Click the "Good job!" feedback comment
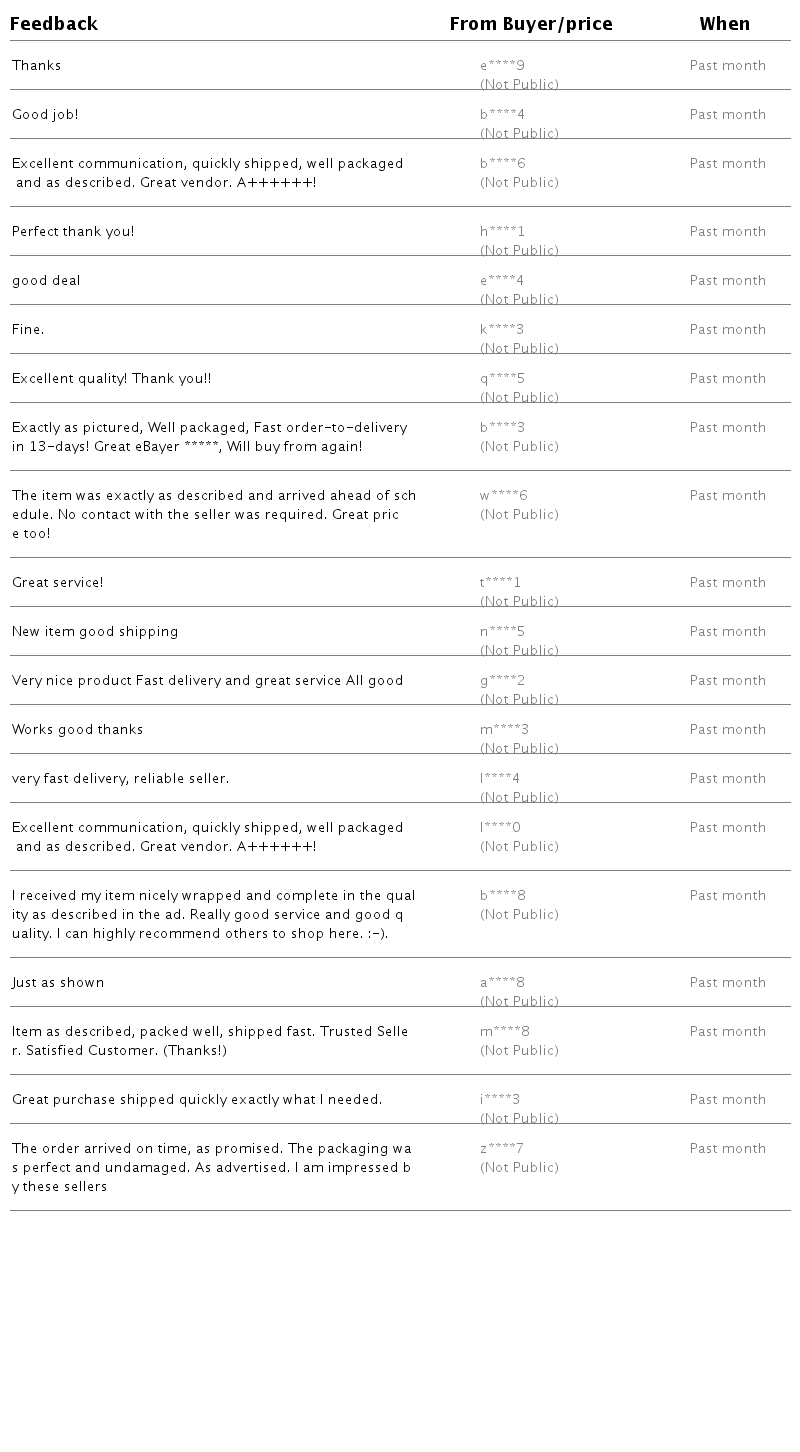 [45, 115]
